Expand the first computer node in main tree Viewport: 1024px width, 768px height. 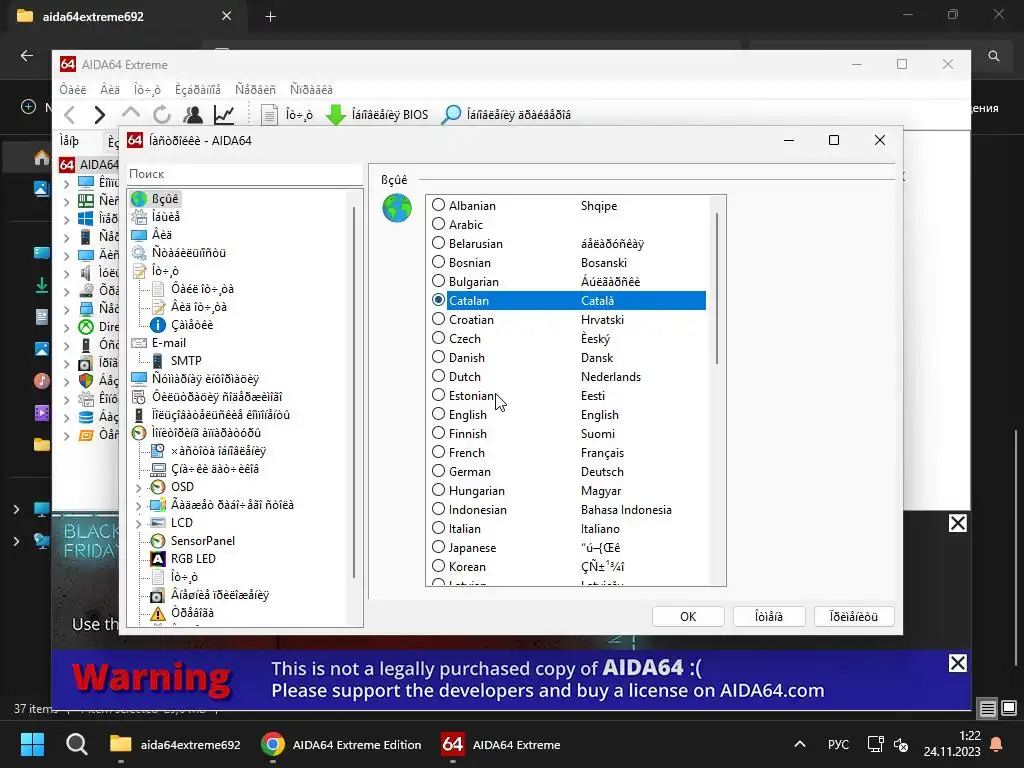pos(67,184)
